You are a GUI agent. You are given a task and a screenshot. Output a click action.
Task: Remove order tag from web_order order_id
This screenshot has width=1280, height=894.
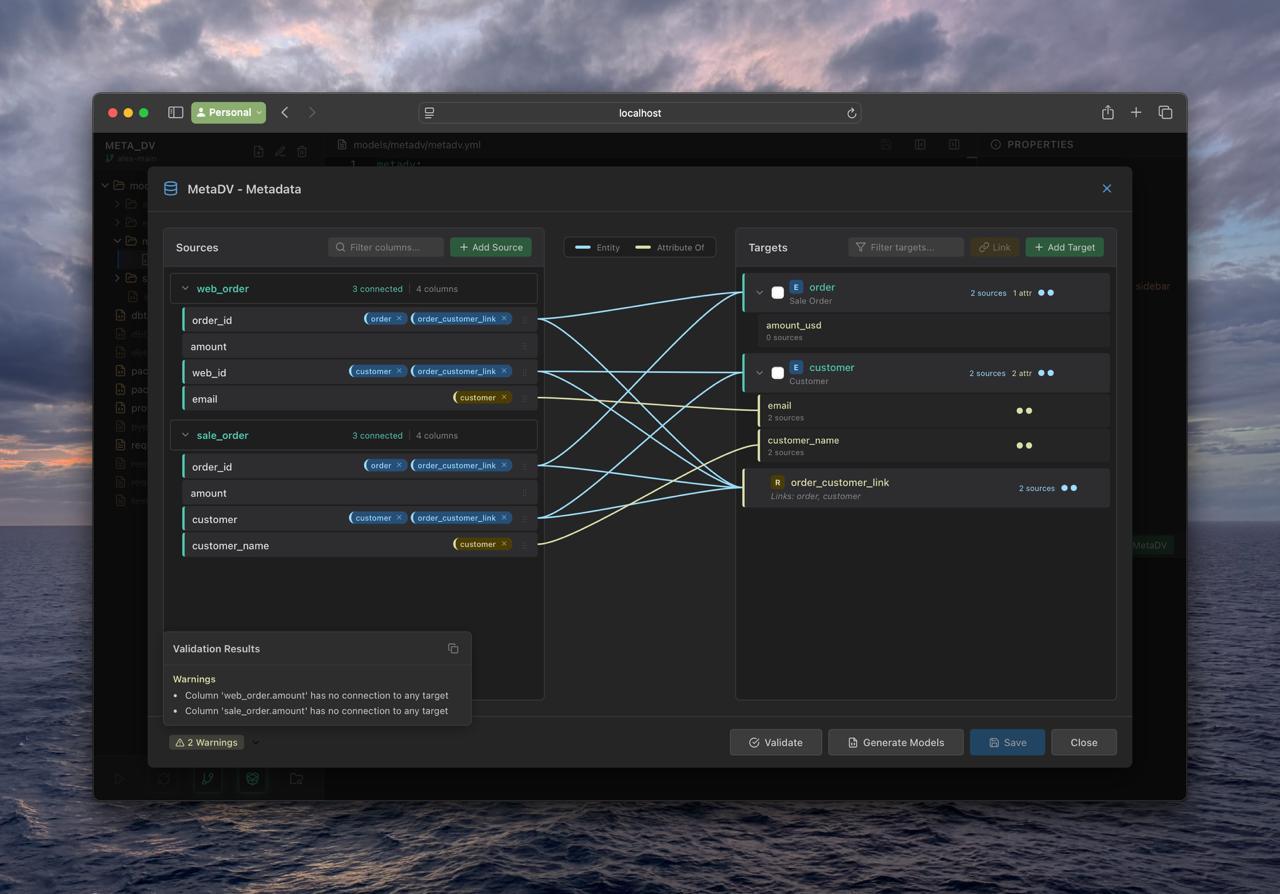(x=399, y=319)
